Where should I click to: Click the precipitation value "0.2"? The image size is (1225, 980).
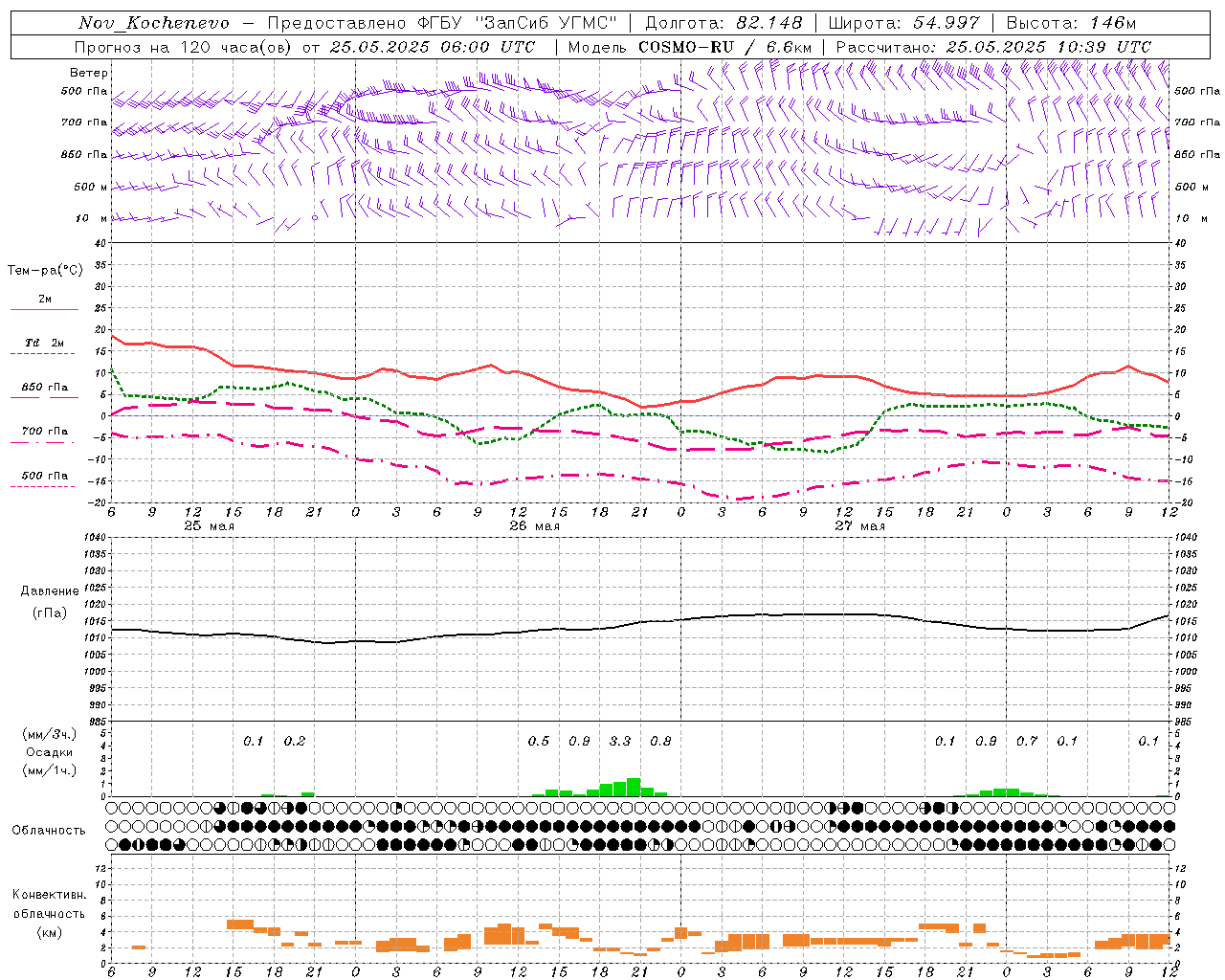(x=295, y=741)
